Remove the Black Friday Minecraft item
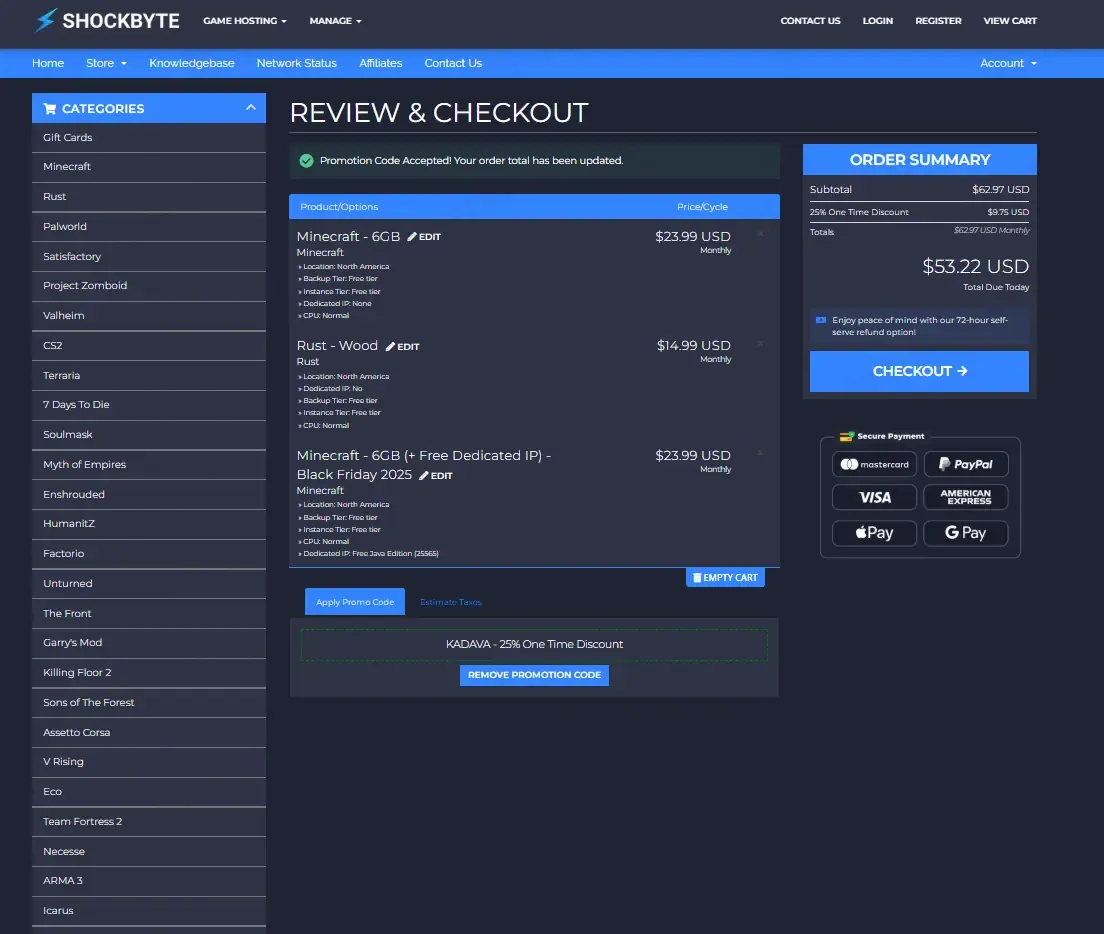1104x934 pixels. (x=760, y=453)
